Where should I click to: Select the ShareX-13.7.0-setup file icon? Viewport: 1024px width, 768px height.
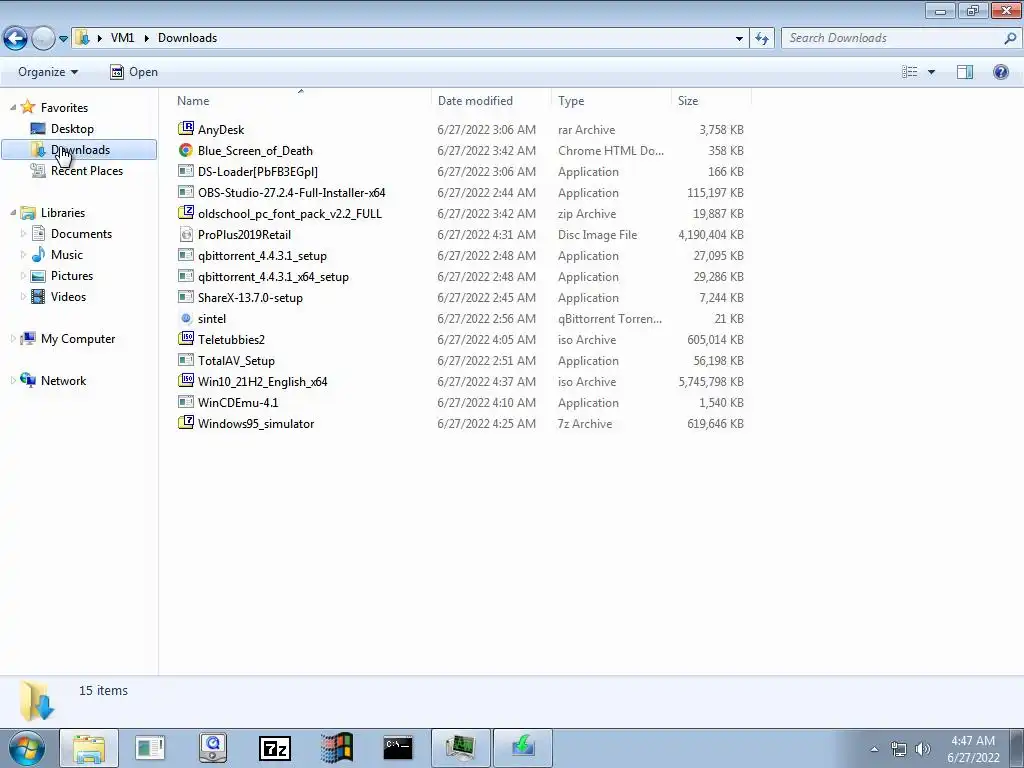coord(186,297)
